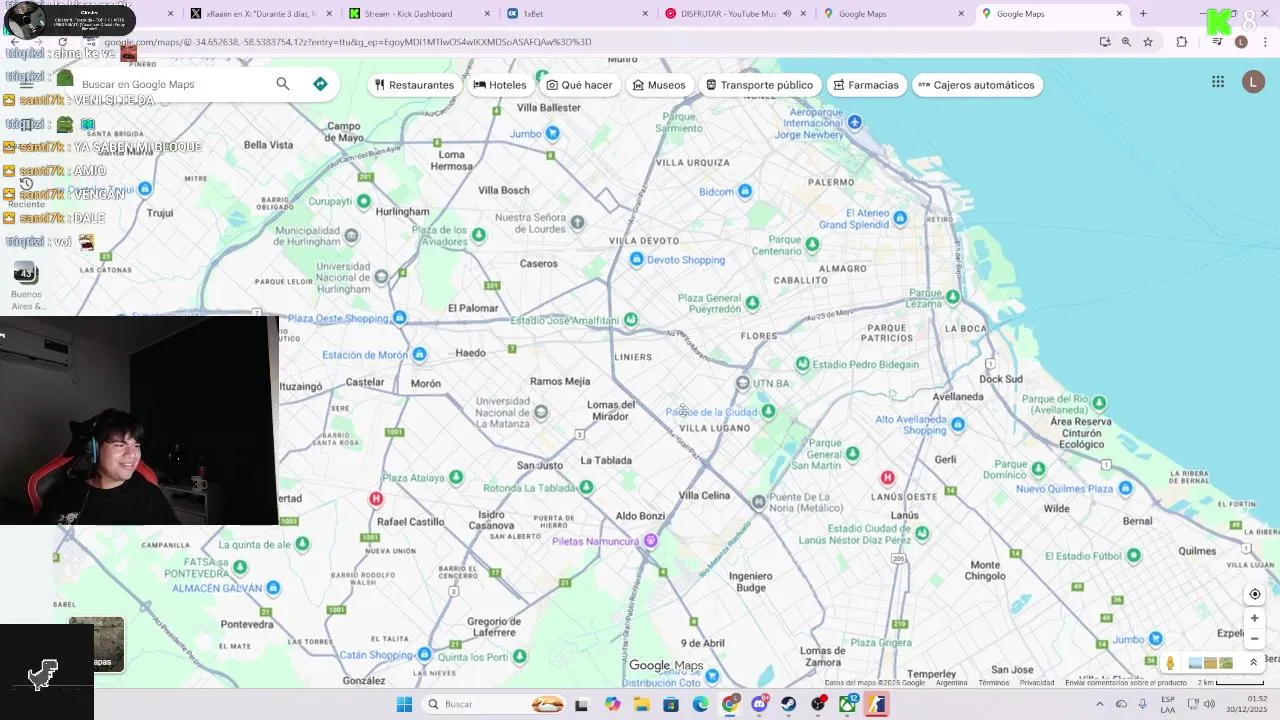Mute the YouTube Music tab audio icon

point(787,14)
